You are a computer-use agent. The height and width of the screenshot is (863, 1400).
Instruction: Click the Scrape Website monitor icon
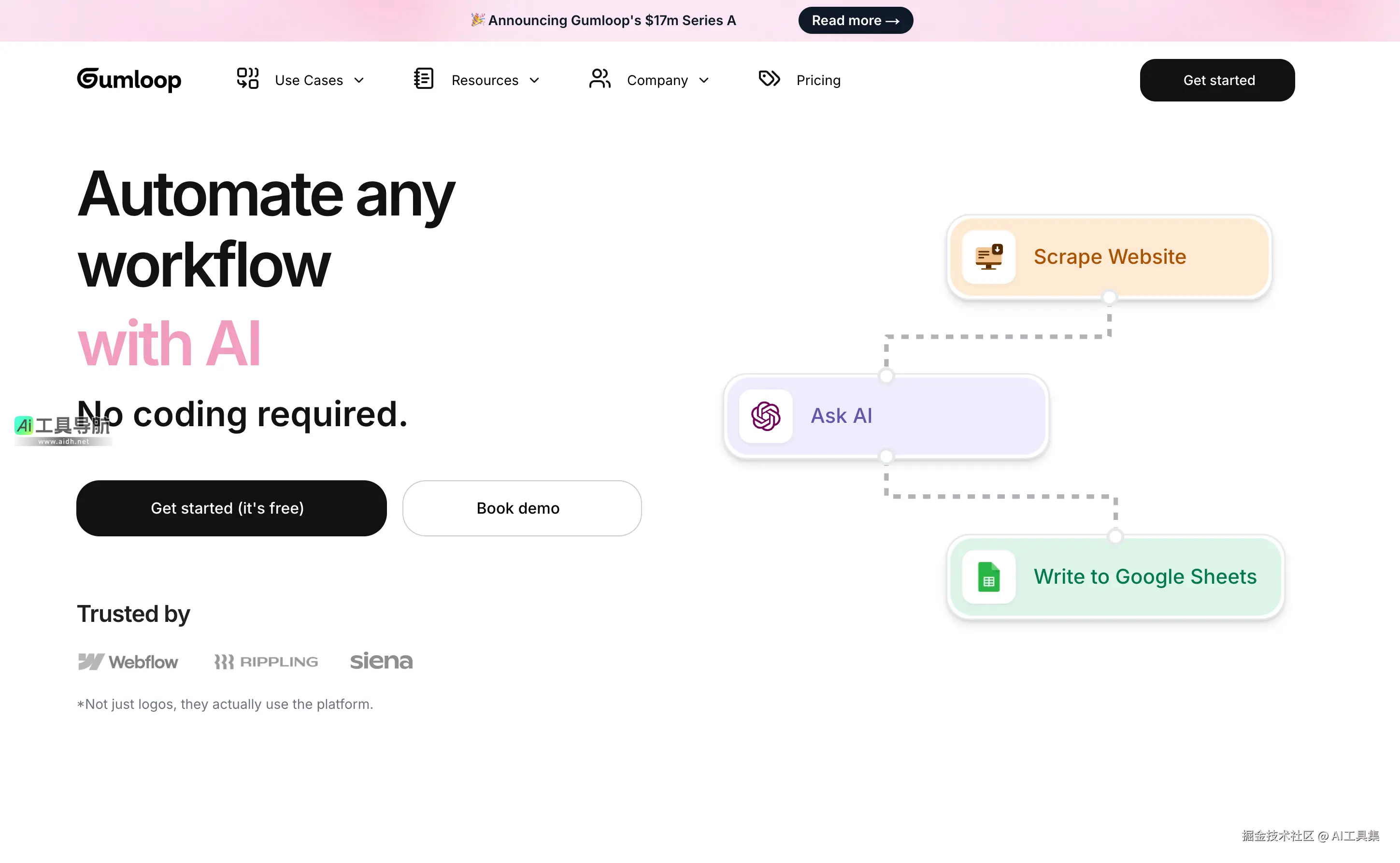[989, 257]
